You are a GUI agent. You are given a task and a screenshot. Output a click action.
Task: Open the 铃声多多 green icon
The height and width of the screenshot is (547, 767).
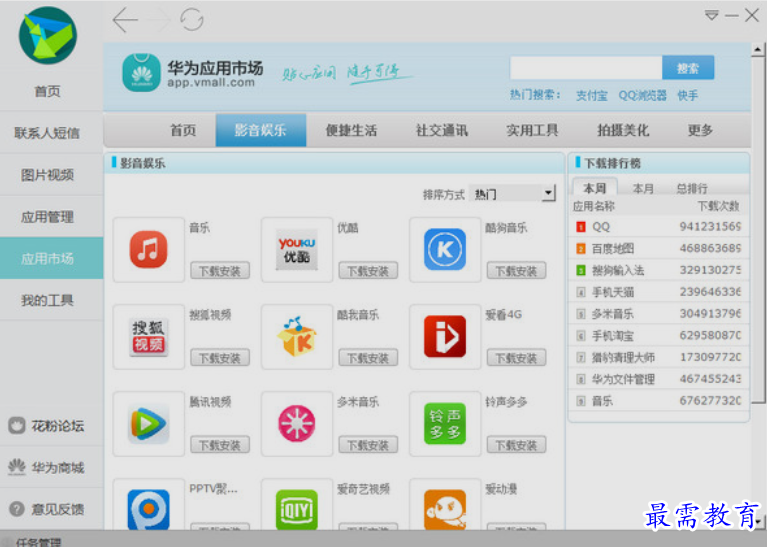tap(445, 424)
